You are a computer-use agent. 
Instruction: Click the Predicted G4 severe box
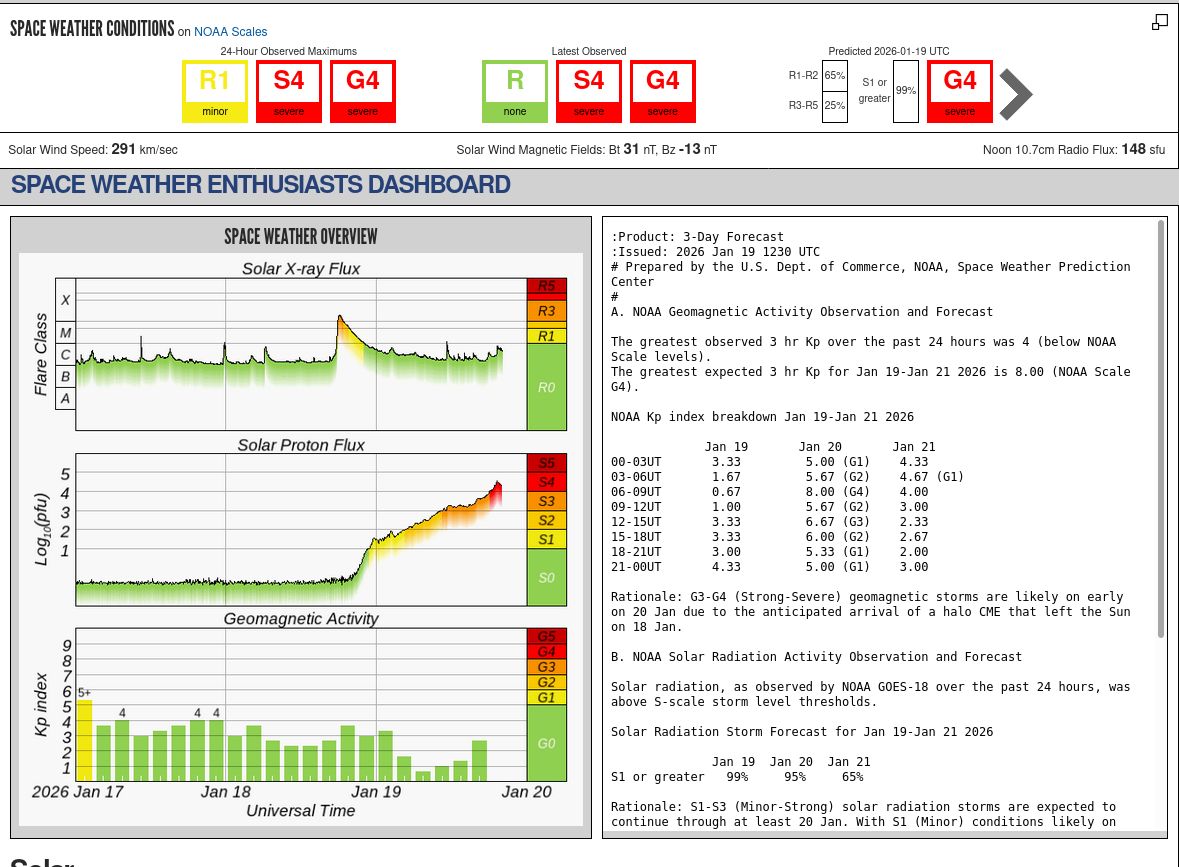click(x=959, y=92)
